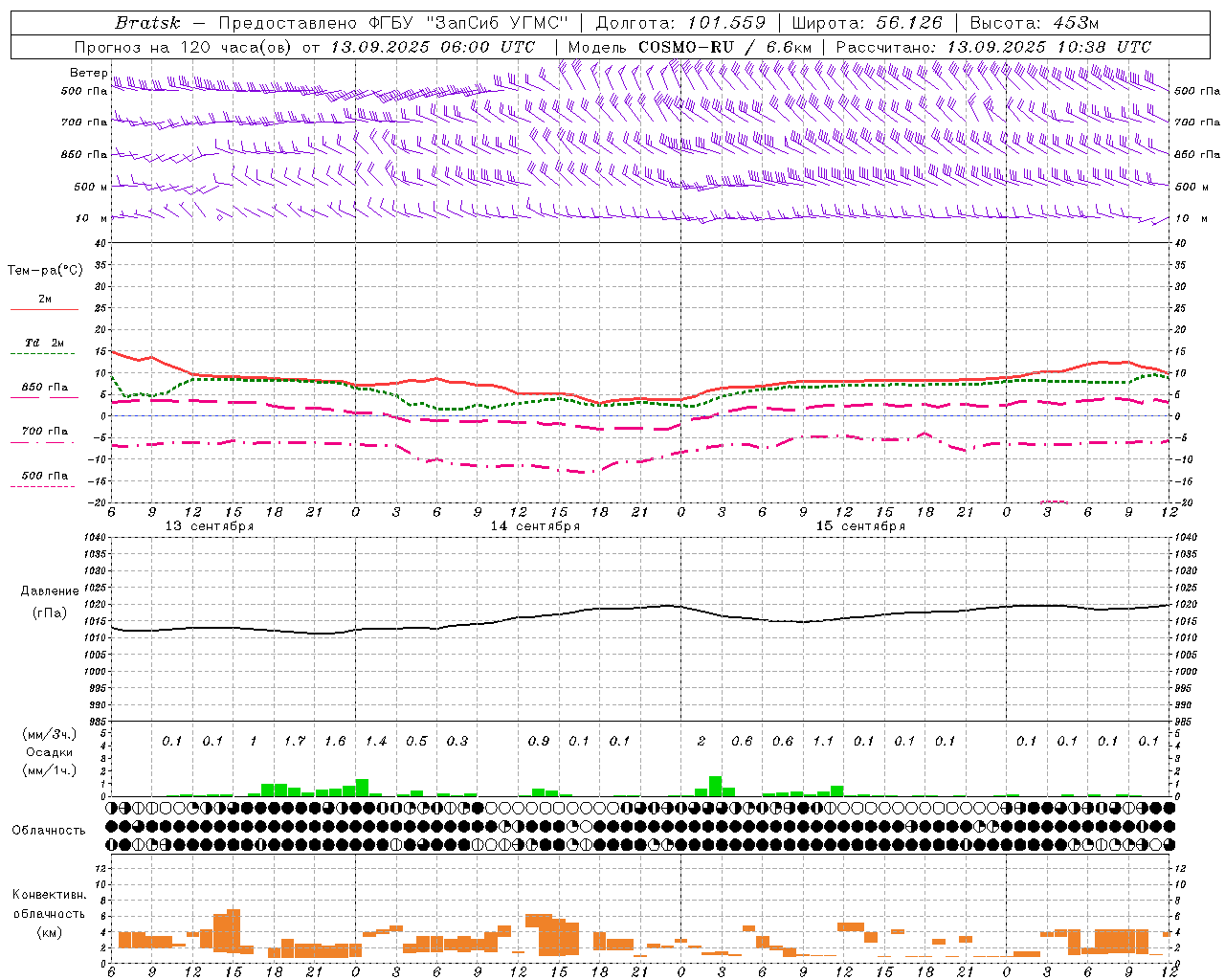This screenshot has height=980, width=1225.
Task: Click the 10 м wind level label on the left
Action: click(91, 218)
